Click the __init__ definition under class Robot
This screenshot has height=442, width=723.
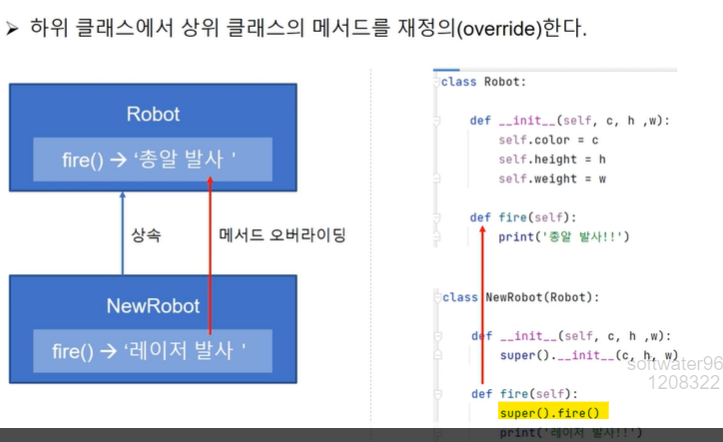tap(569, 121)
